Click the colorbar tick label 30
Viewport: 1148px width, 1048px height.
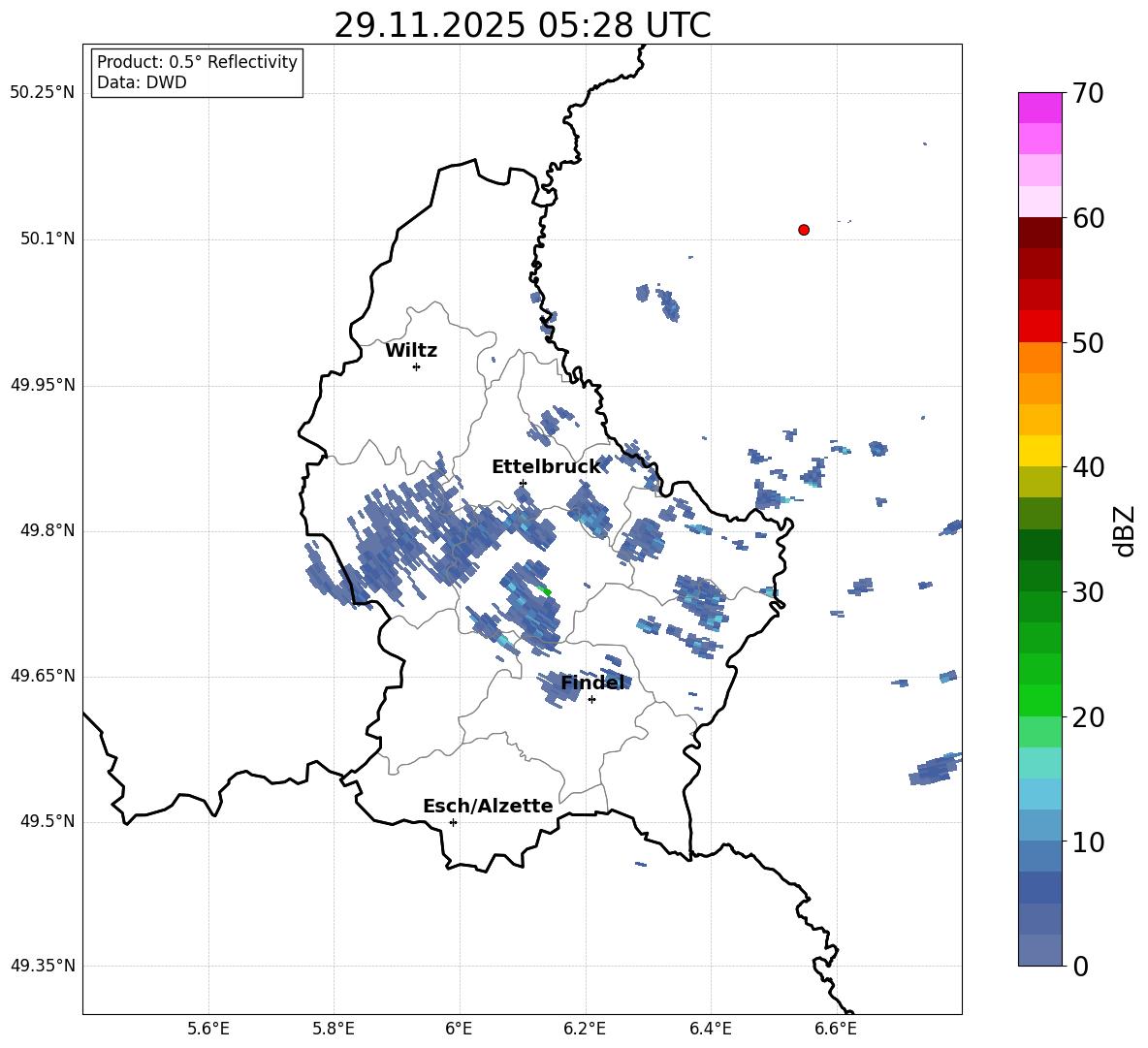click(x=1087, y=592)
